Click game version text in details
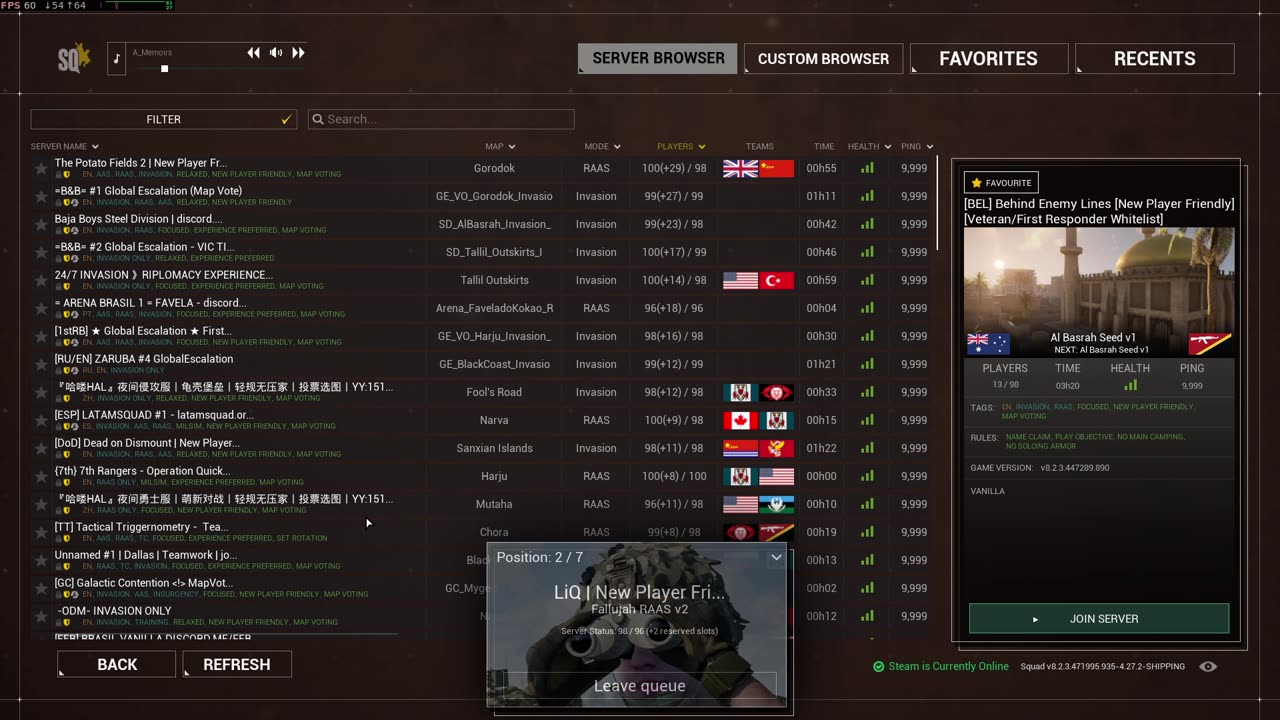Screen dimensions: 1280x720 [1039, 467]
